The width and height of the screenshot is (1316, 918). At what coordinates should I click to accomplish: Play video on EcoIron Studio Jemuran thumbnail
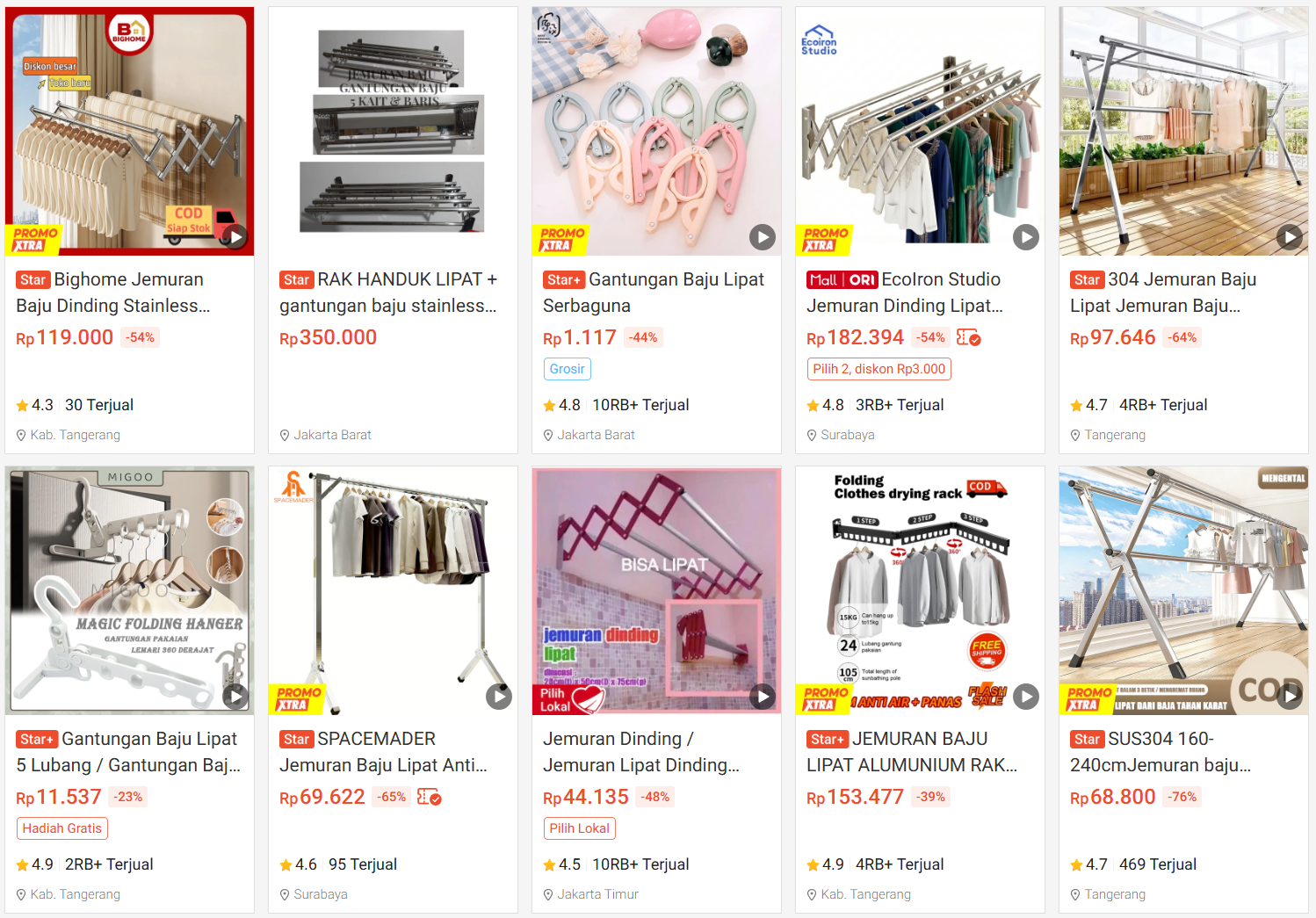coord(1026,236)
